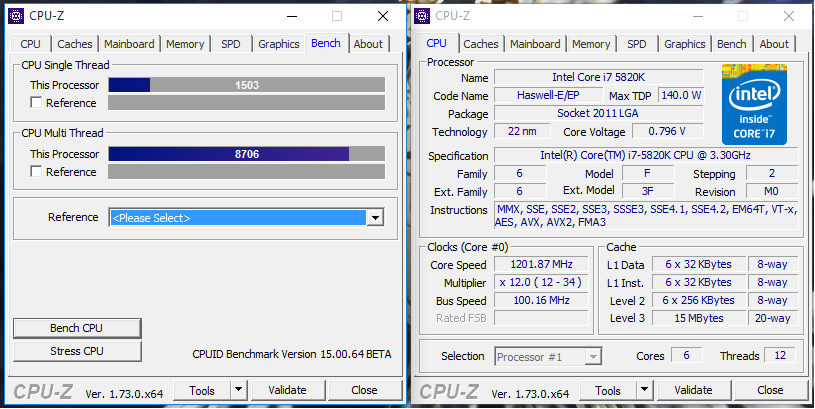
Task: Start the Stress CPU test
Action: [x=77, y=351]
